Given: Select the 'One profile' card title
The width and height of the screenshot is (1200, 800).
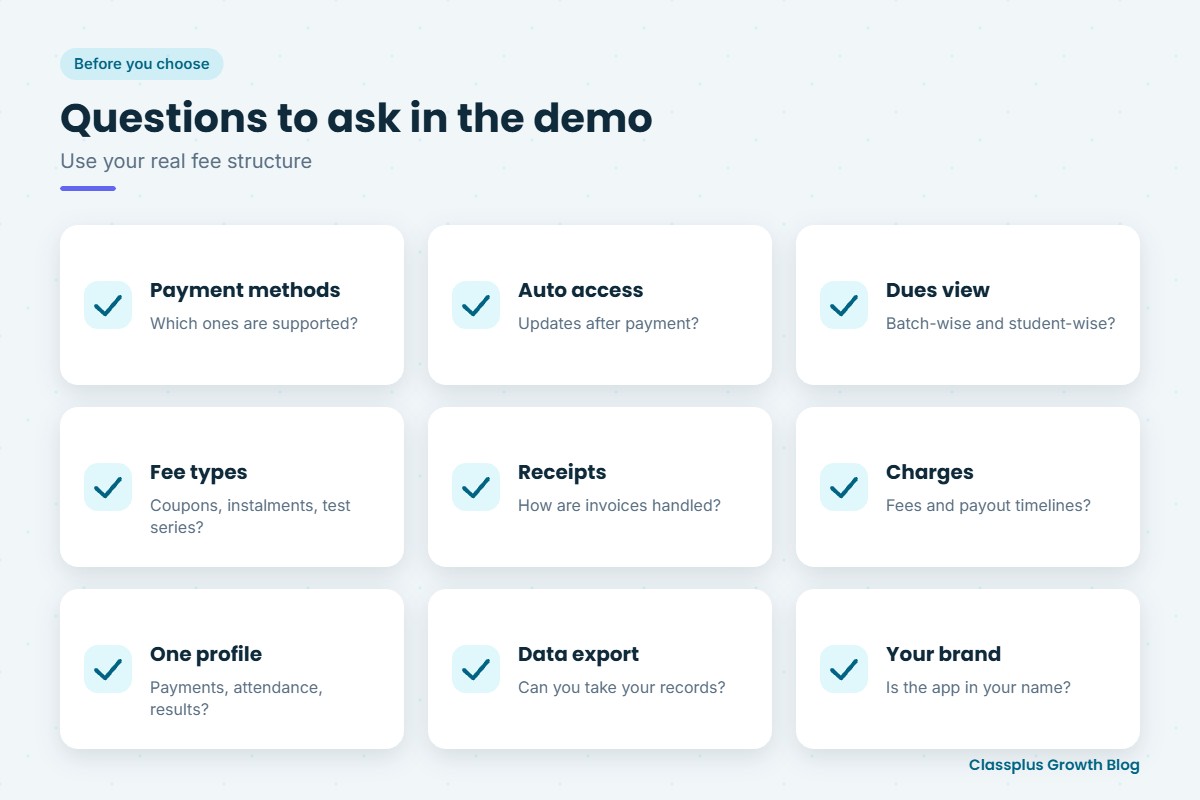Looking at the screenshot, I should 206,654.
